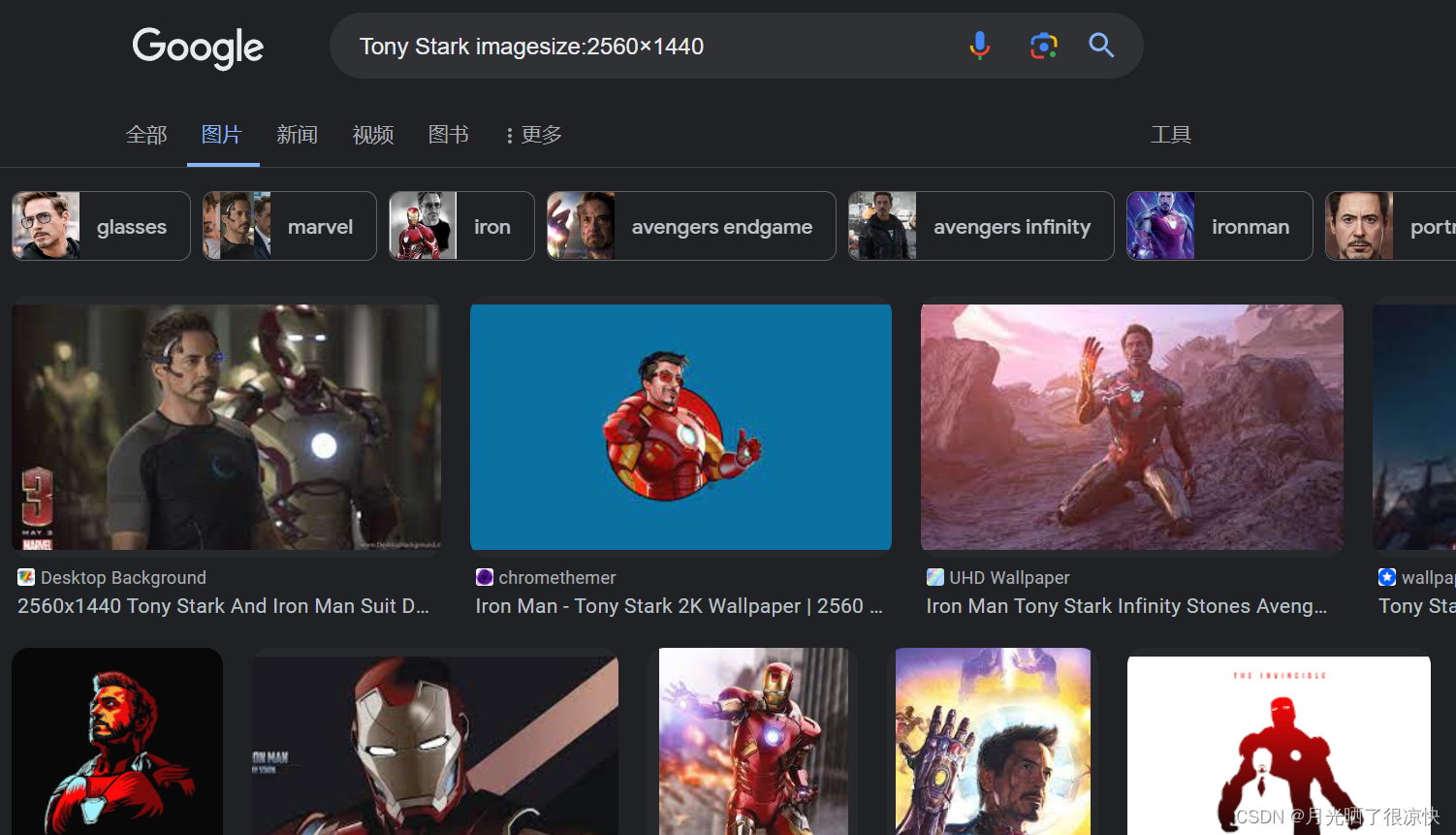Viewport: 1456px width, 835px height.
Task: Click the wallpaper site star favicon
Action: (x=1387, y=577)
